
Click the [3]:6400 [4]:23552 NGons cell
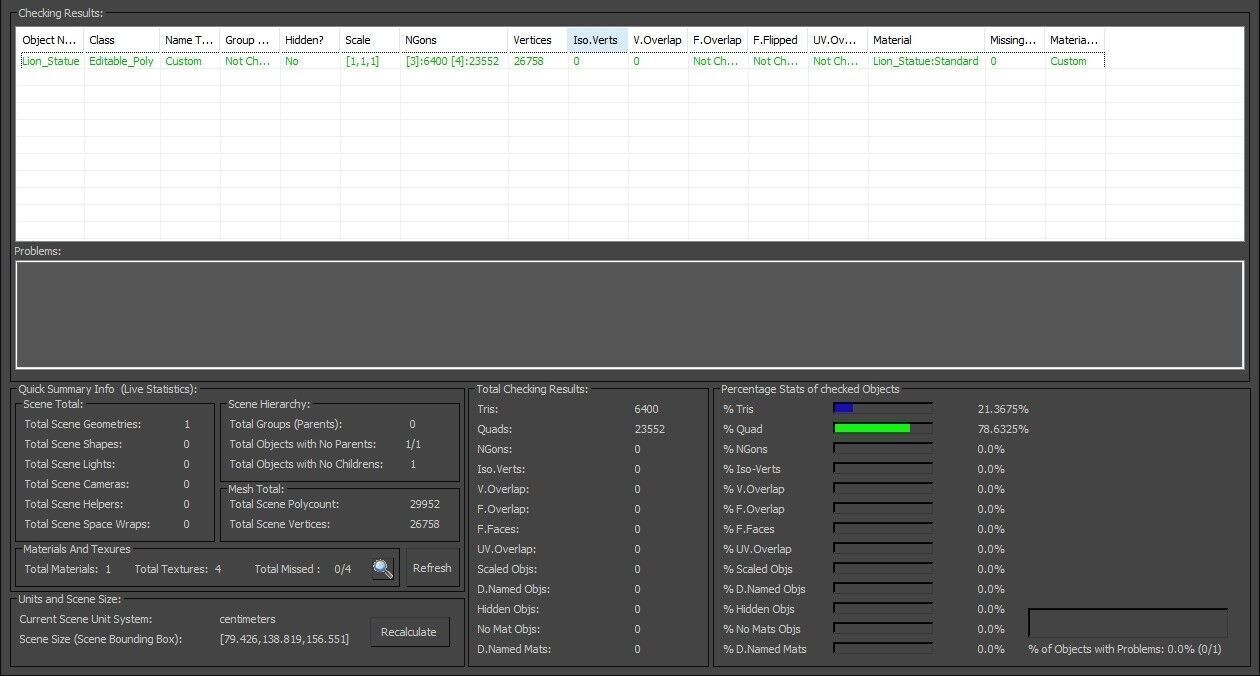(x=452, y=61)
